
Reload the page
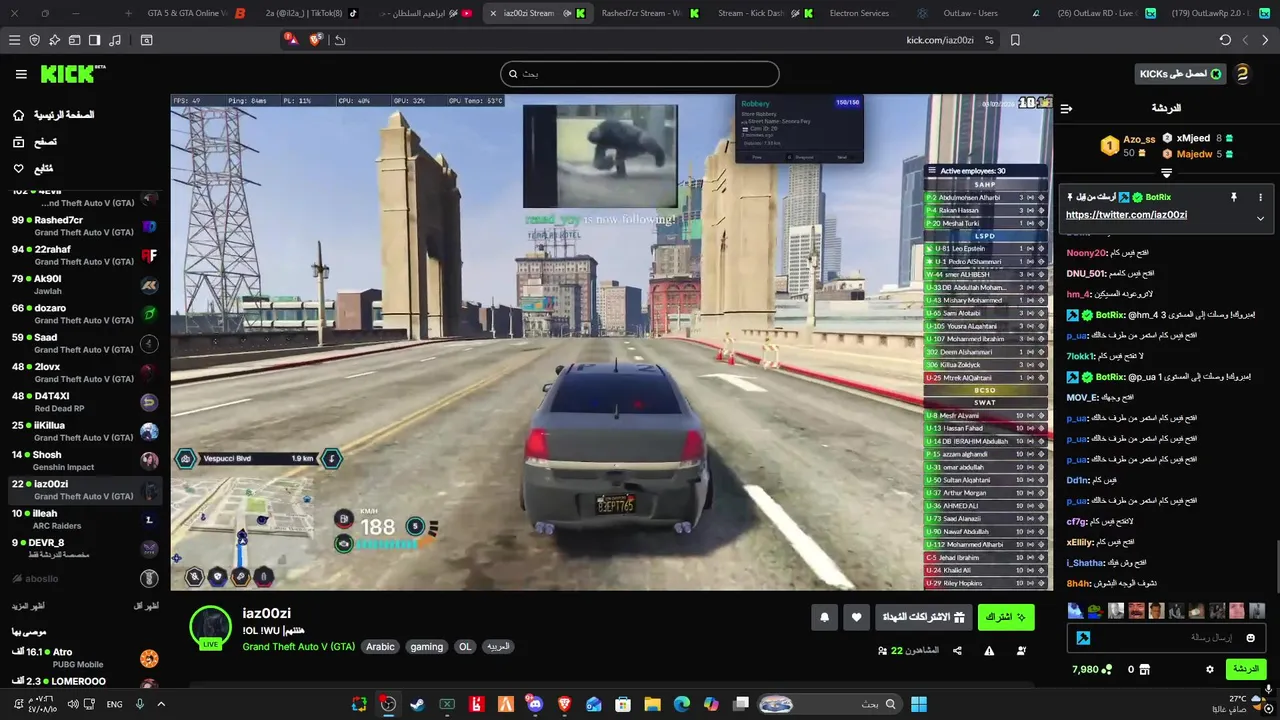tap(1225, 40)
